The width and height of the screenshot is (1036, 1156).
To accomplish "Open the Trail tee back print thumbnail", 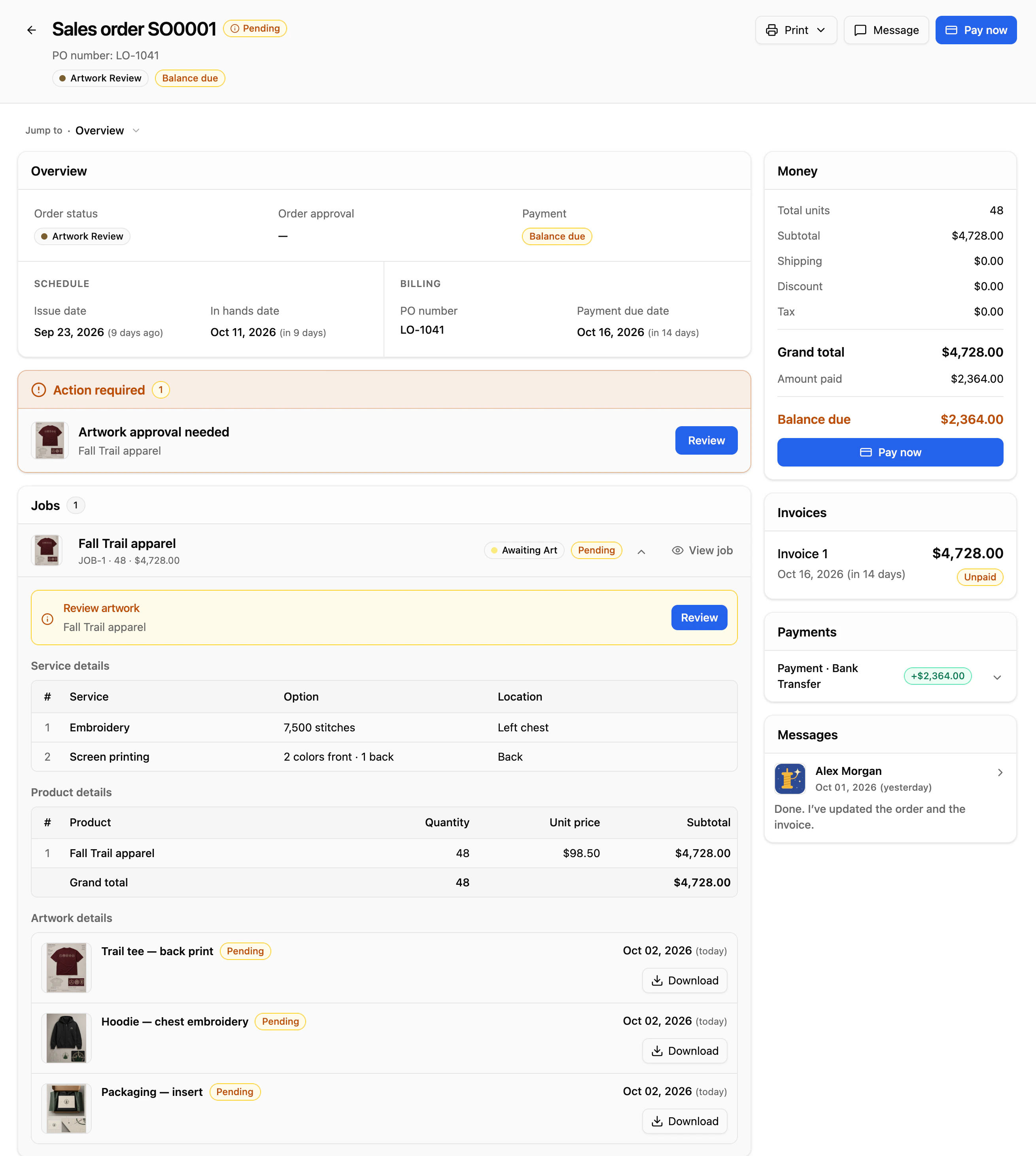I will pos(66,967).
